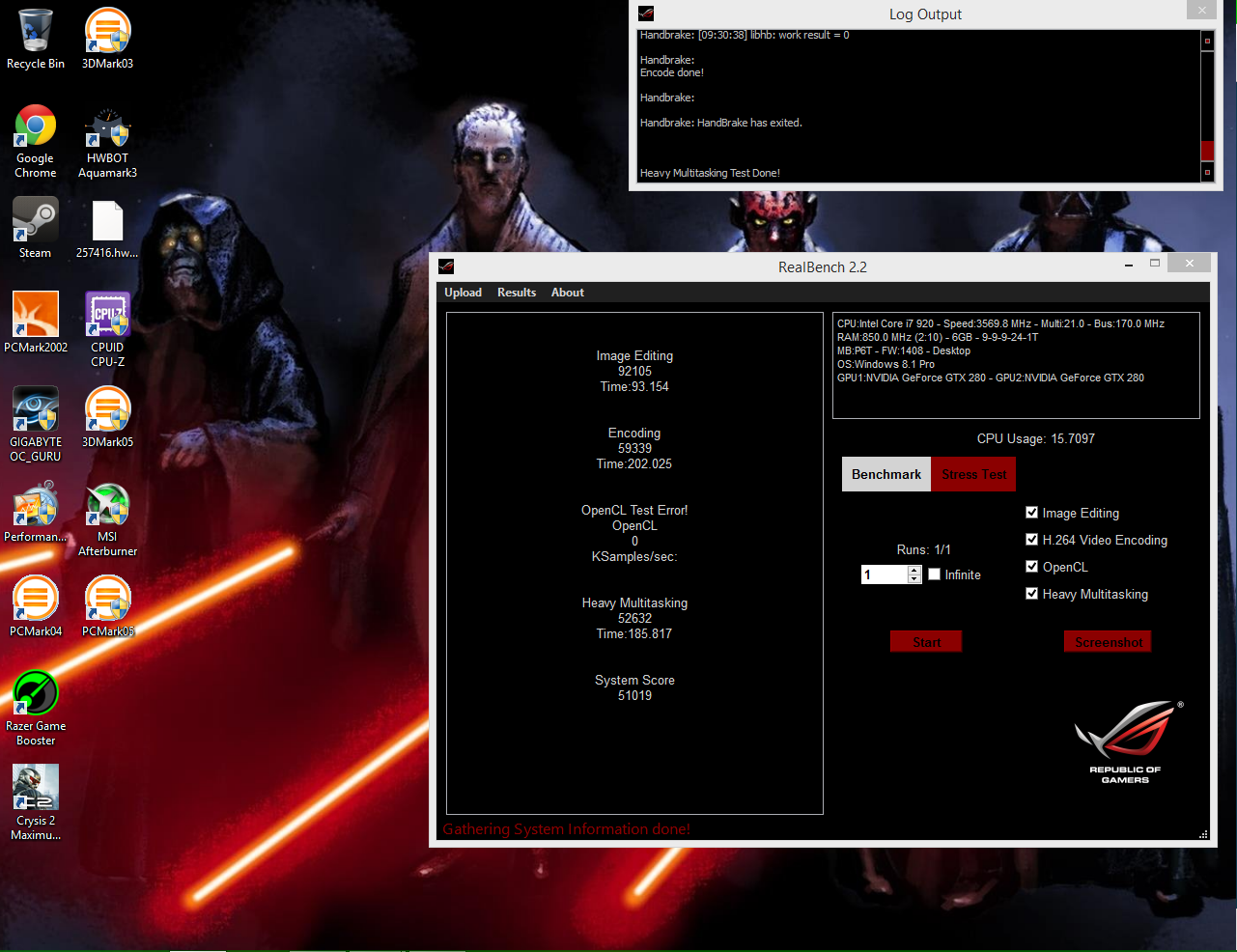Disable the OpenCL test checkbox
The width and height of the screenshot is (1237, 952).
click(x=1032, y=567)
